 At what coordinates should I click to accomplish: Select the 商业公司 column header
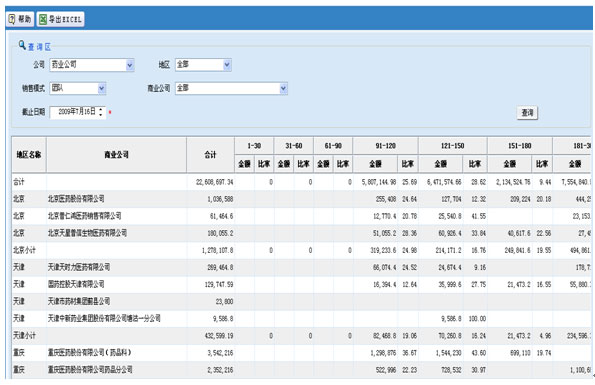[x=116, y=155]
